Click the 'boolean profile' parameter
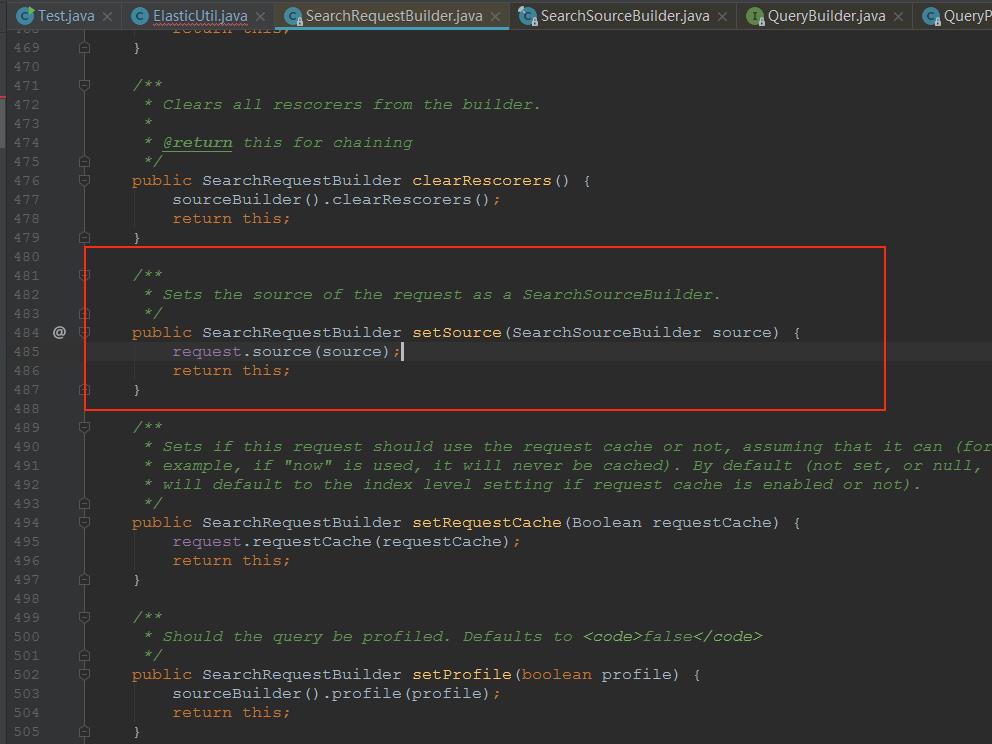The width and height of the screenshot is (992, 744). (x=597, y=674)
